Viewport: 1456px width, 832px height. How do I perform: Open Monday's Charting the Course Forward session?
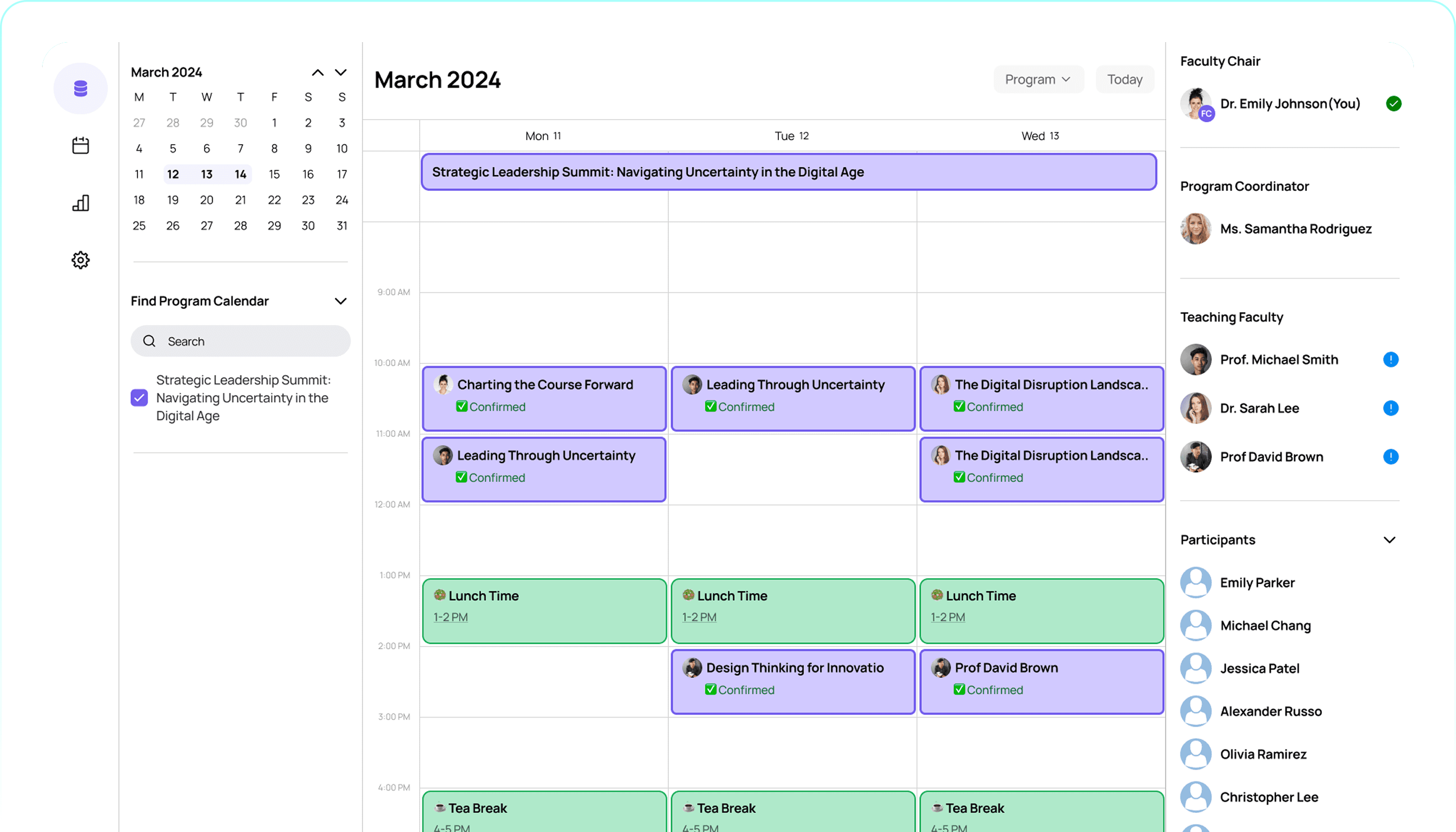coord(544,398)
